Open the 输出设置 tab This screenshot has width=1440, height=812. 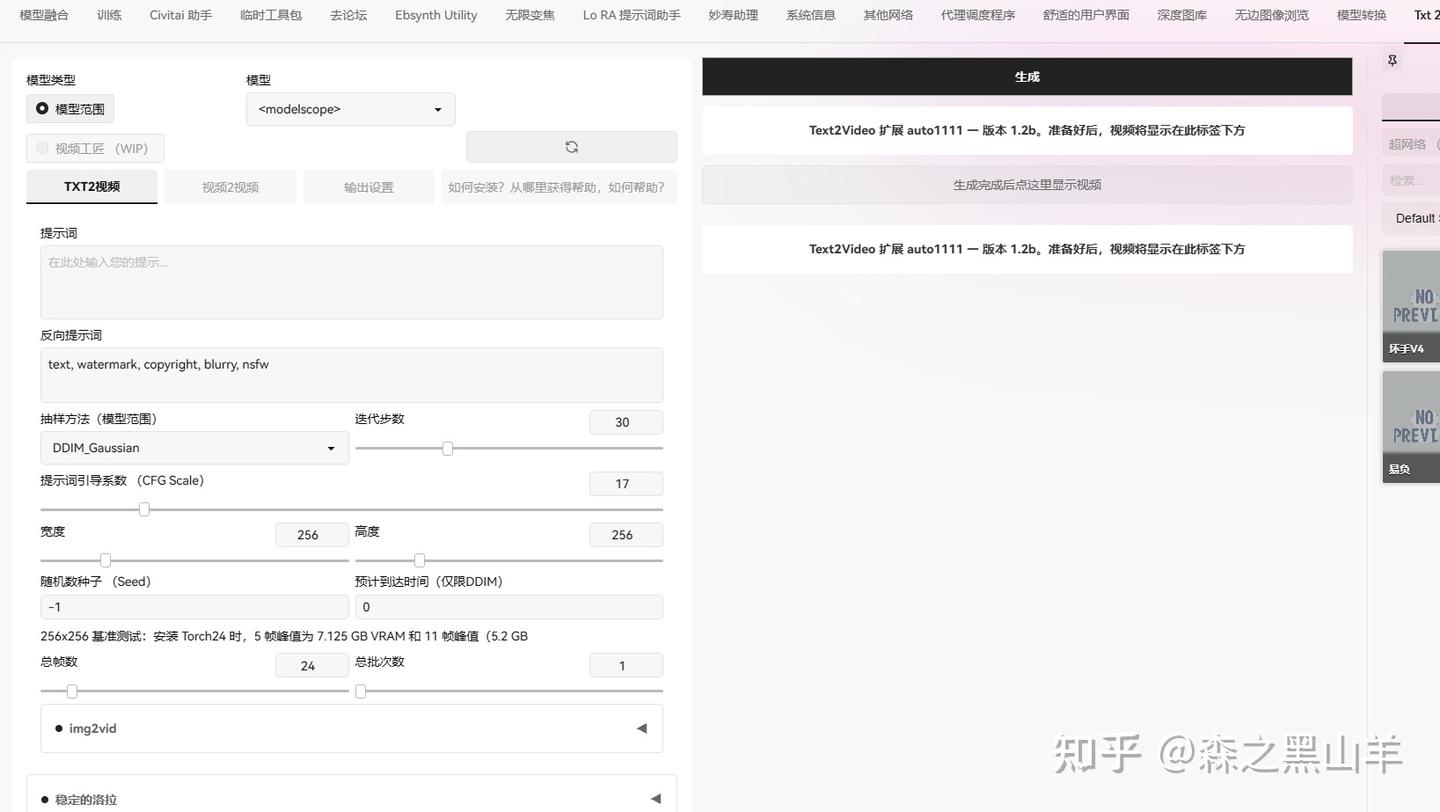coord(368,186)
